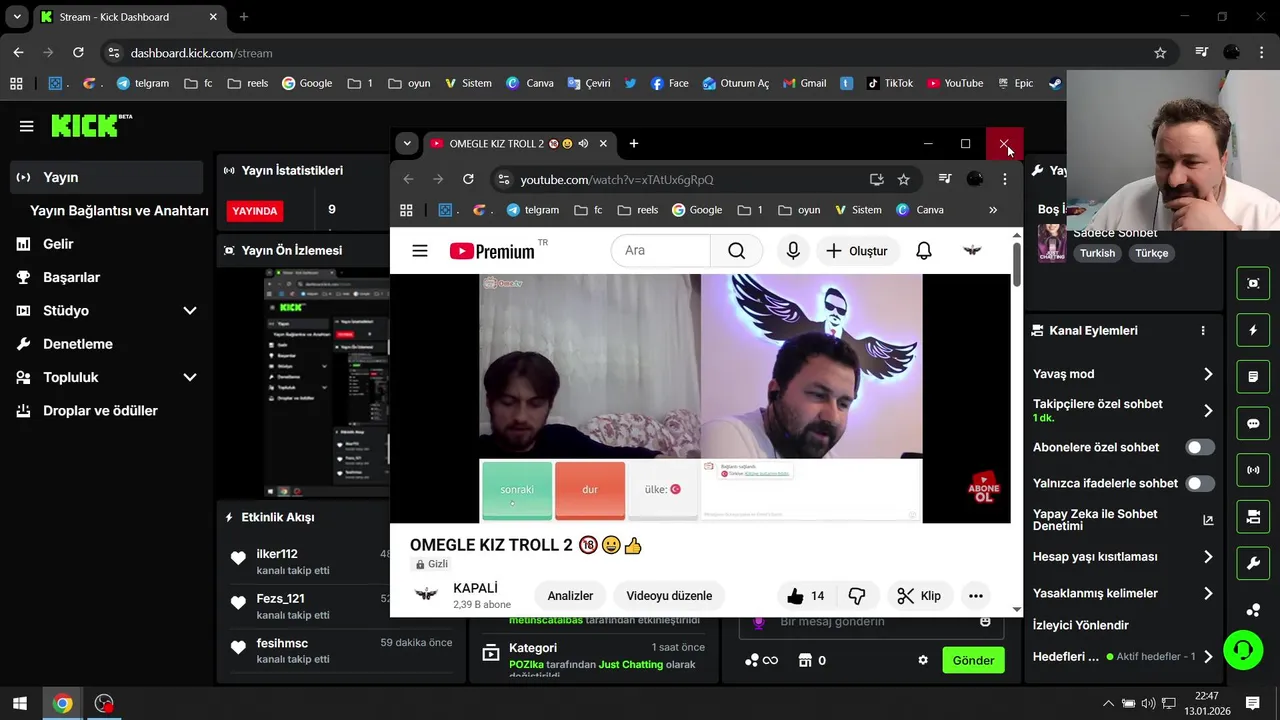The width and height of the screenshot is (1280, 720).
Task: Bookmark the YouTube page with star
Action: (x=904, y=179)
